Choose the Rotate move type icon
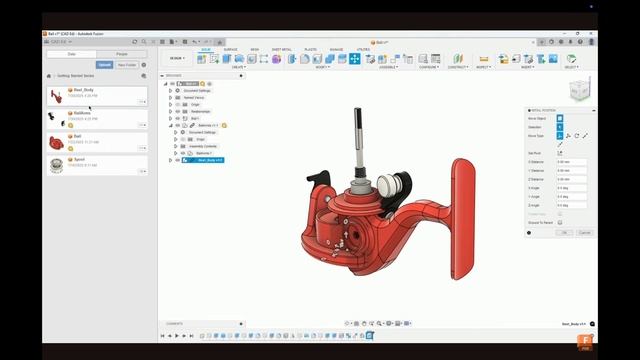This screenshot has width=640, height=360. [x=577, y=136]
